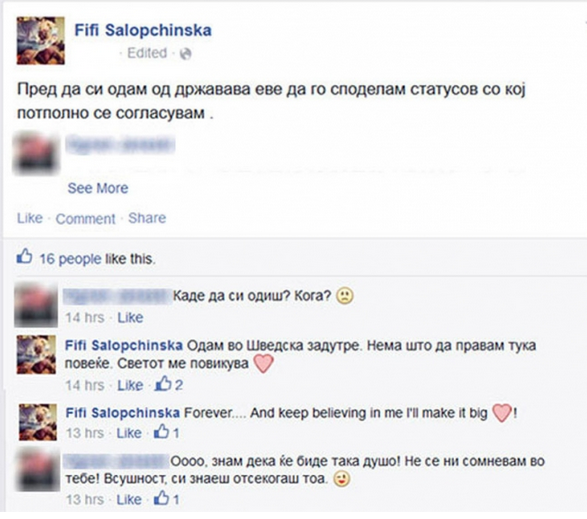The height and width of the screenshot is (519, 587).
Task: Click the thumbs-up icon beside 16 people
Action: [x=24, y=257]
